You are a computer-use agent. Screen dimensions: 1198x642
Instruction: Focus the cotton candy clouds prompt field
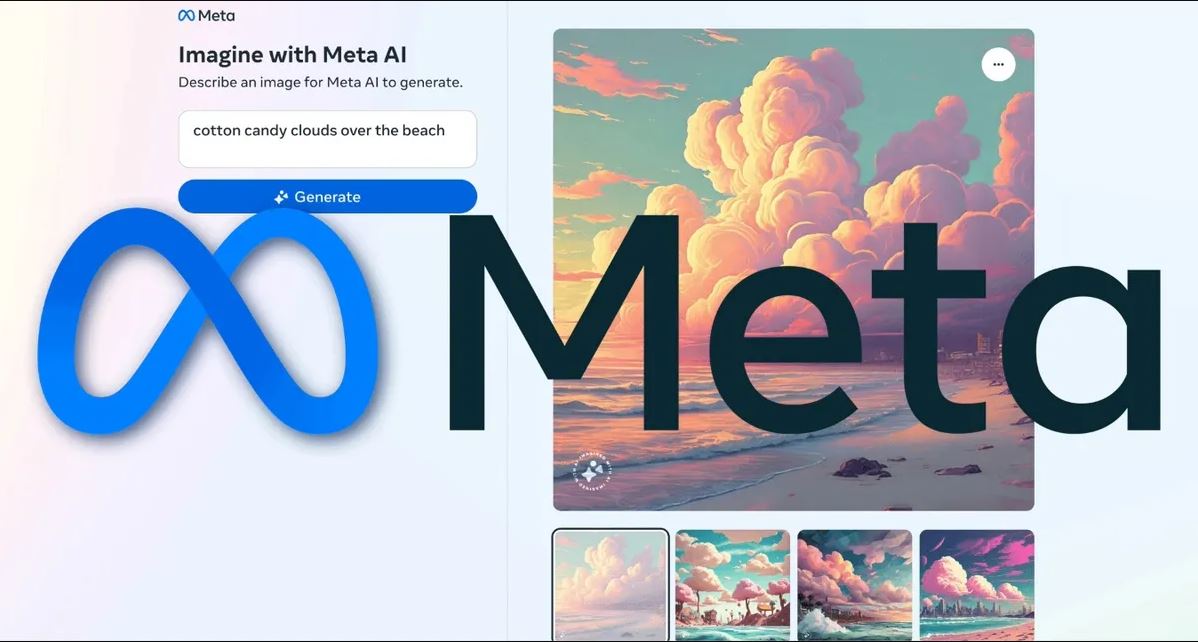click(327, 139)
